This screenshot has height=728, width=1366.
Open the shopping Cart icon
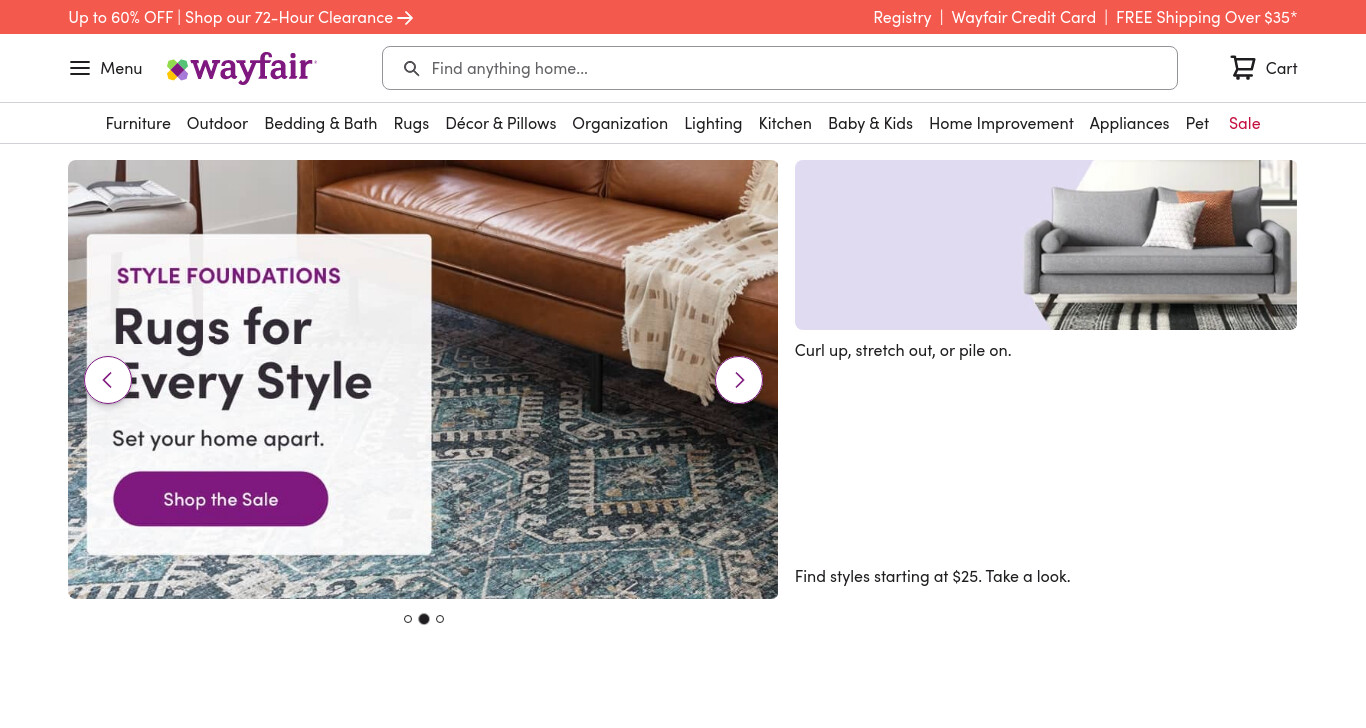(x=1242, y=68)
